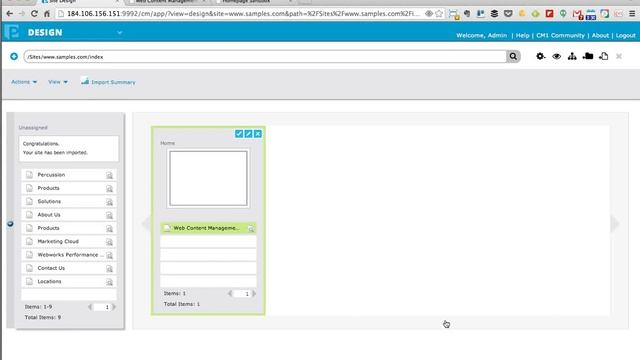This screenshot has height=360, width=640.
Task: Open the Actions dropdown menu
Action: pos(24,82)
